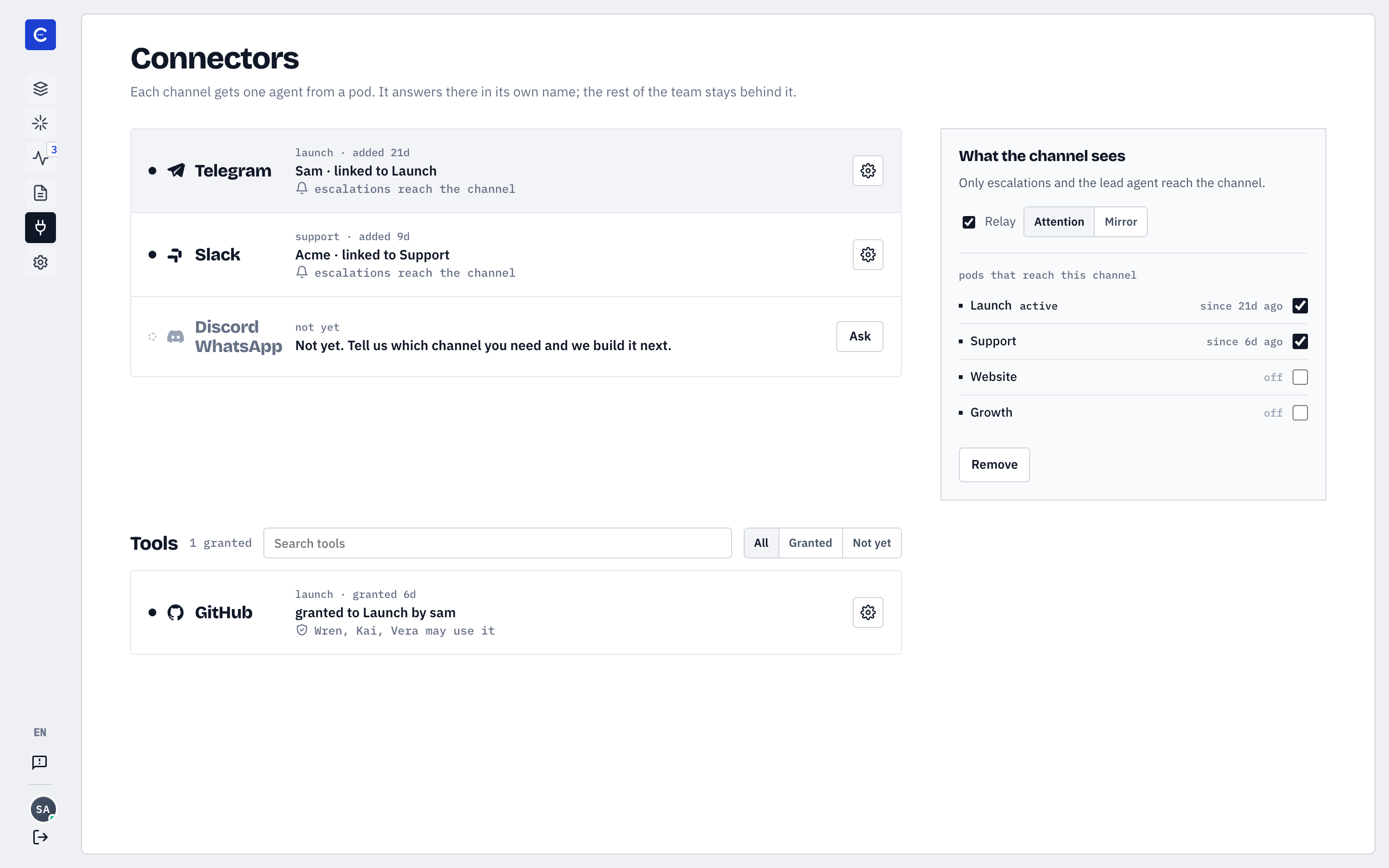Open the feedback message icon
The image size is (1389, 868).
[40, 762]
